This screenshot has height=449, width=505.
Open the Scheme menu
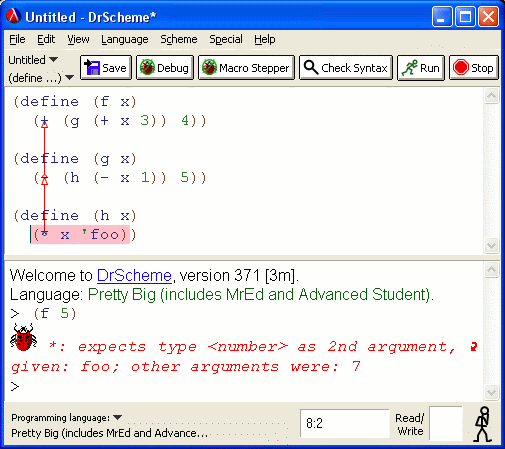pyautogui.click(x=179, y=39)
